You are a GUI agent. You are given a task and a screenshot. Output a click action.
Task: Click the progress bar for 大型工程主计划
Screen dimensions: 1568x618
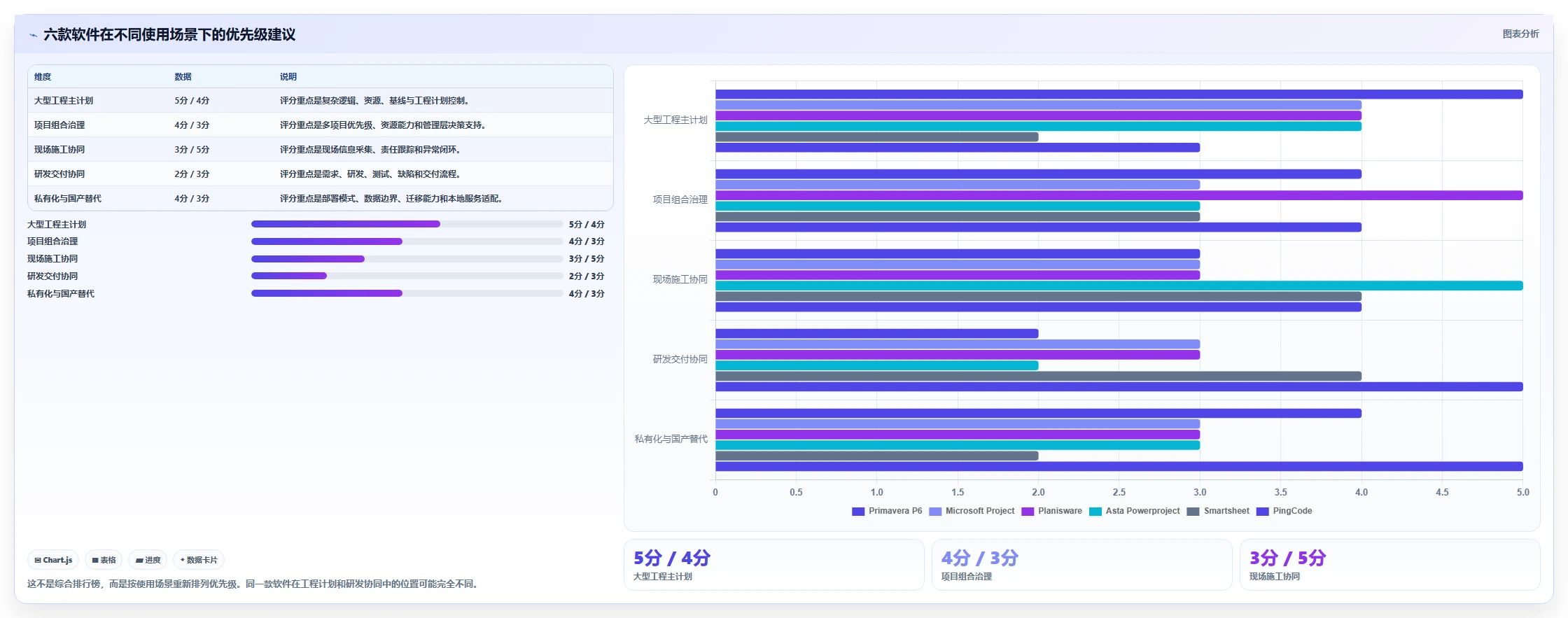point(407,224)
